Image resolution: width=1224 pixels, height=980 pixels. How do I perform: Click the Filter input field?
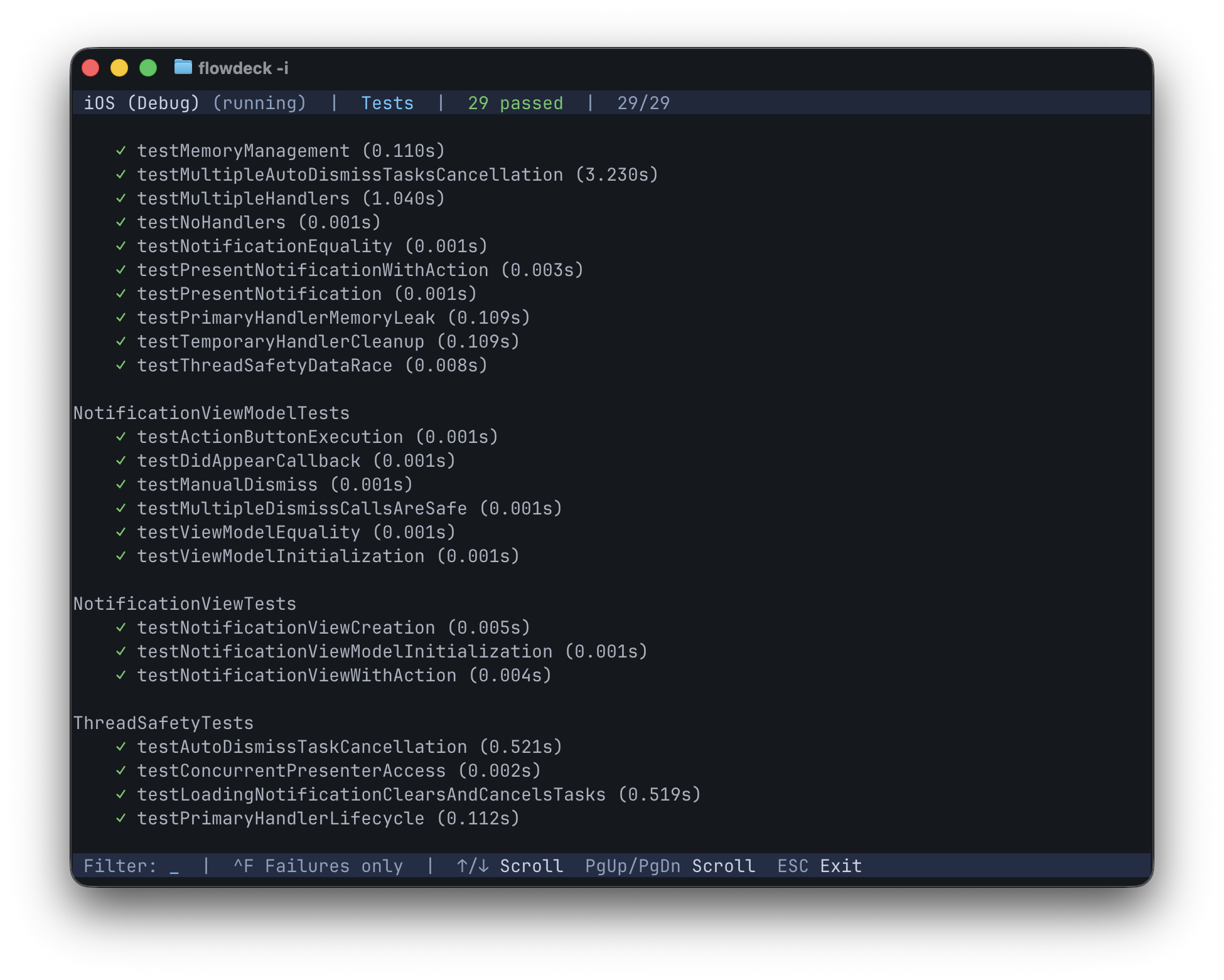point(131,866)
